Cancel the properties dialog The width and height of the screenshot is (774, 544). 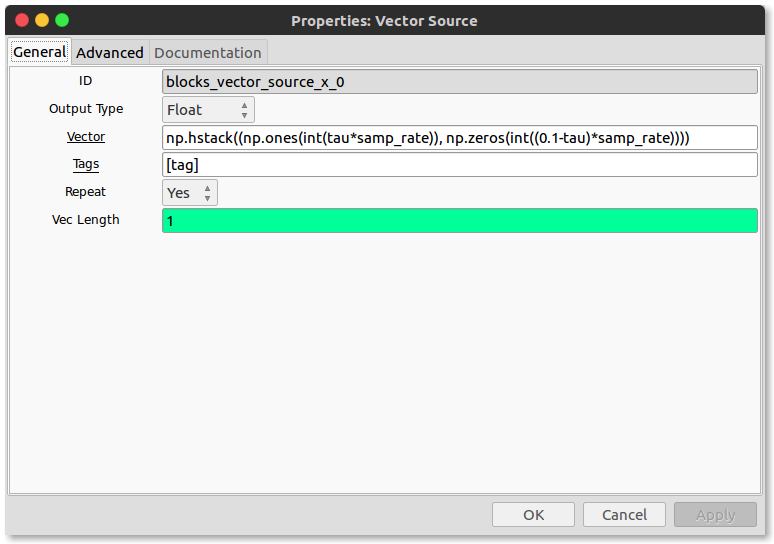point(624,515)
